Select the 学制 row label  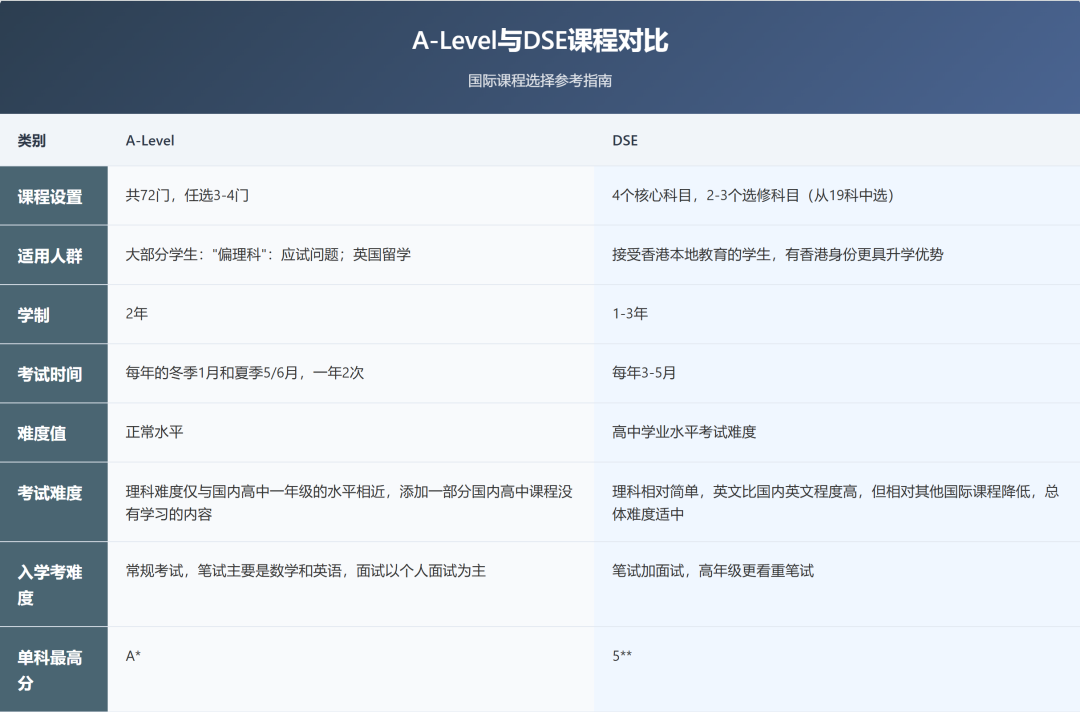click(54, 315)
